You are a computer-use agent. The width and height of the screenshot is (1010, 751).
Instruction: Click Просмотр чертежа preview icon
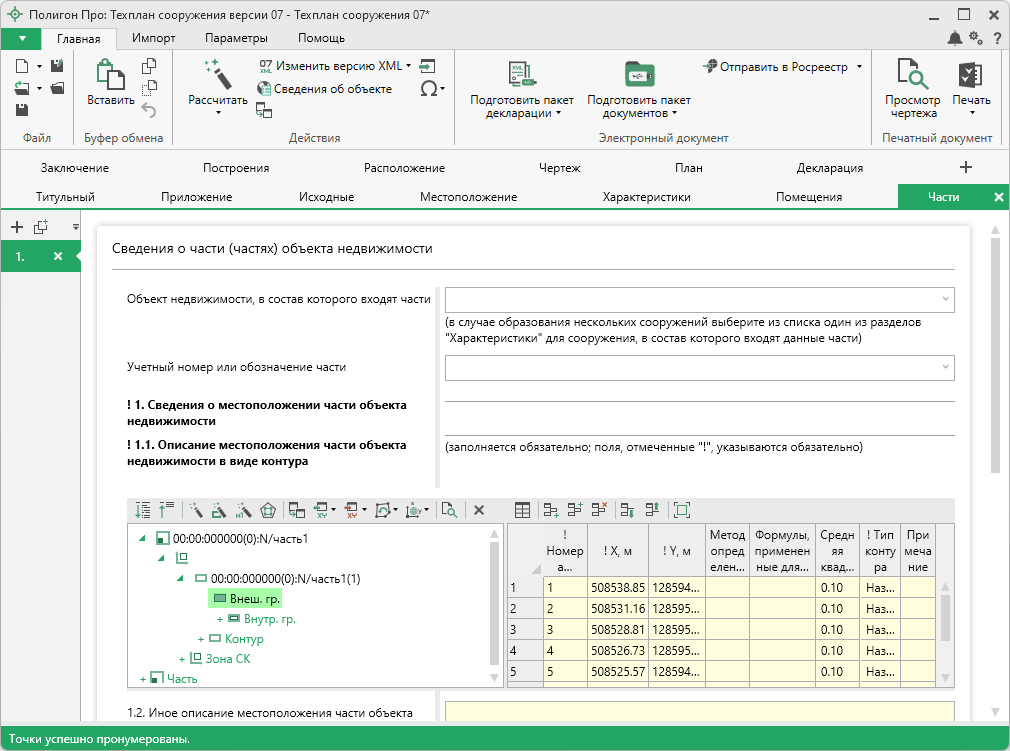click(912, 76)
